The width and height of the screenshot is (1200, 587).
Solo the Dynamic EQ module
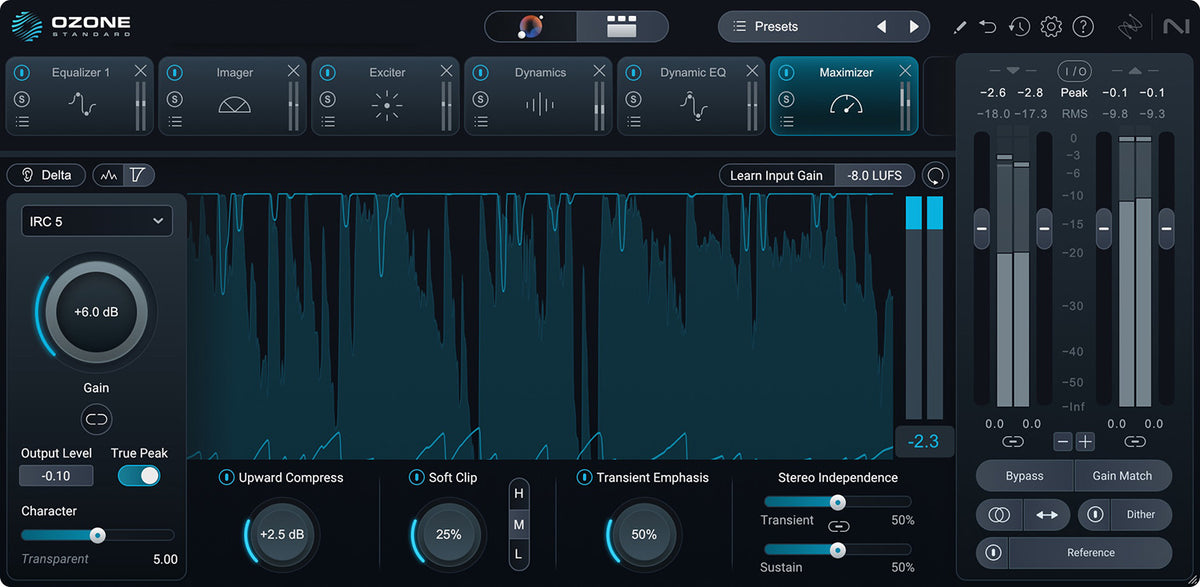(634, 99)
